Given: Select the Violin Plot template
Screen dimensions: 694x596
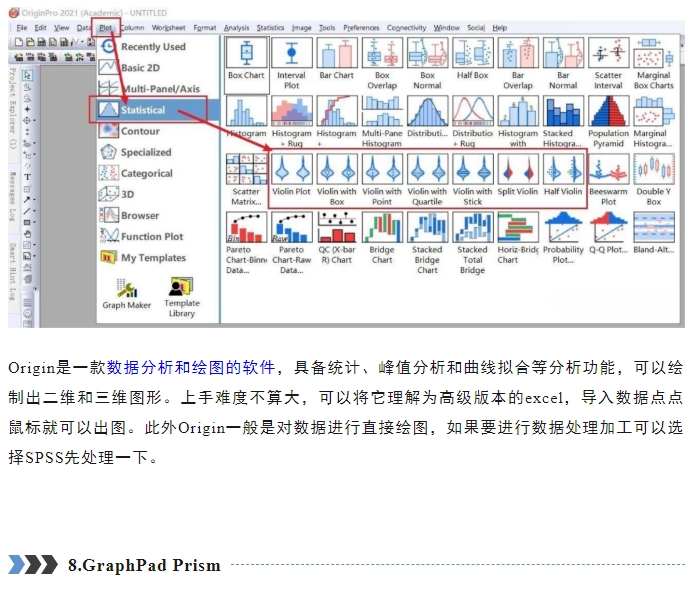Looking at the screenshot, I should (x=291, y=175).
